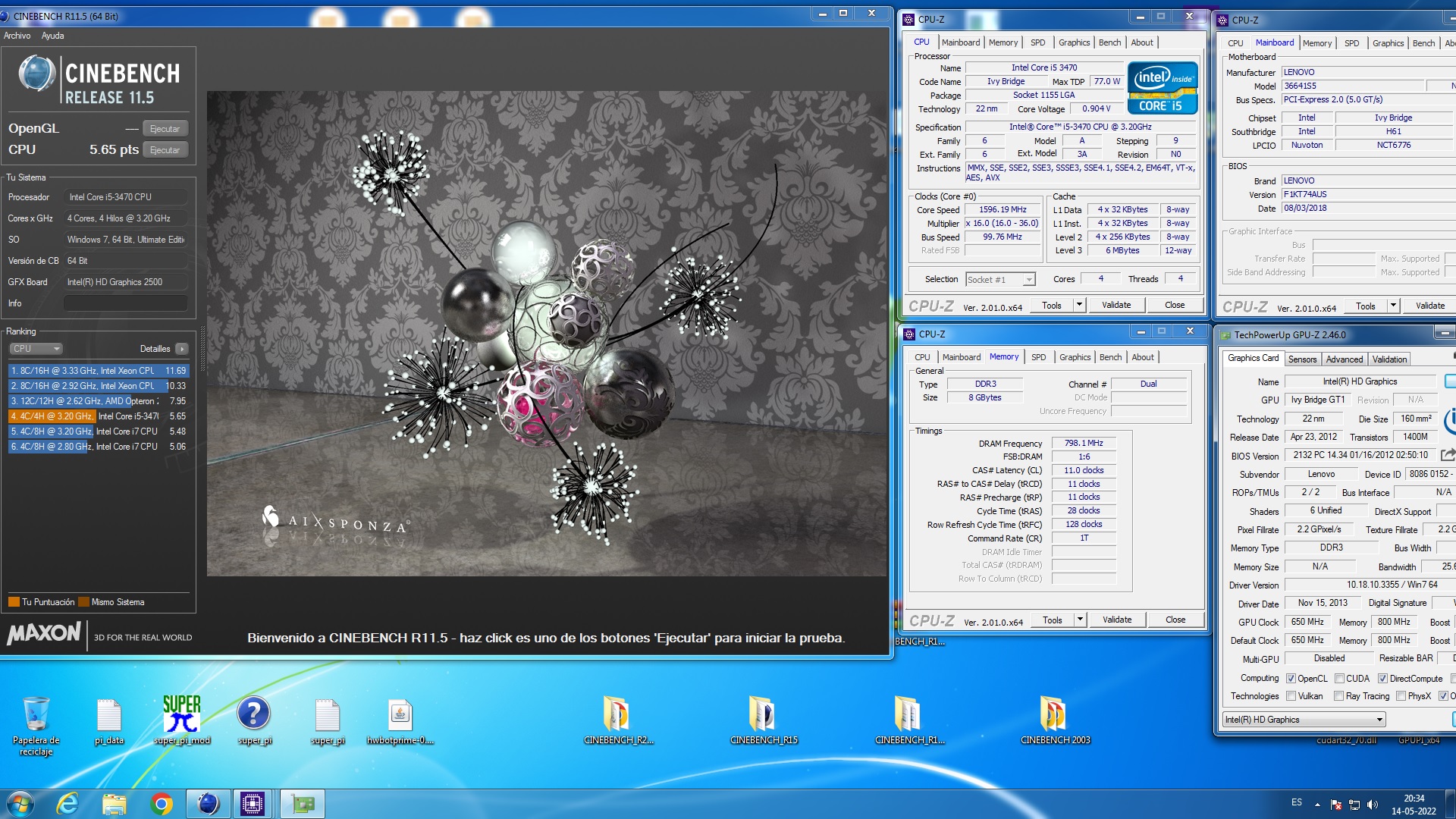Select the SPD tab in CPU-Z CPU window

pyautogui.click(x=1037, y=42)
